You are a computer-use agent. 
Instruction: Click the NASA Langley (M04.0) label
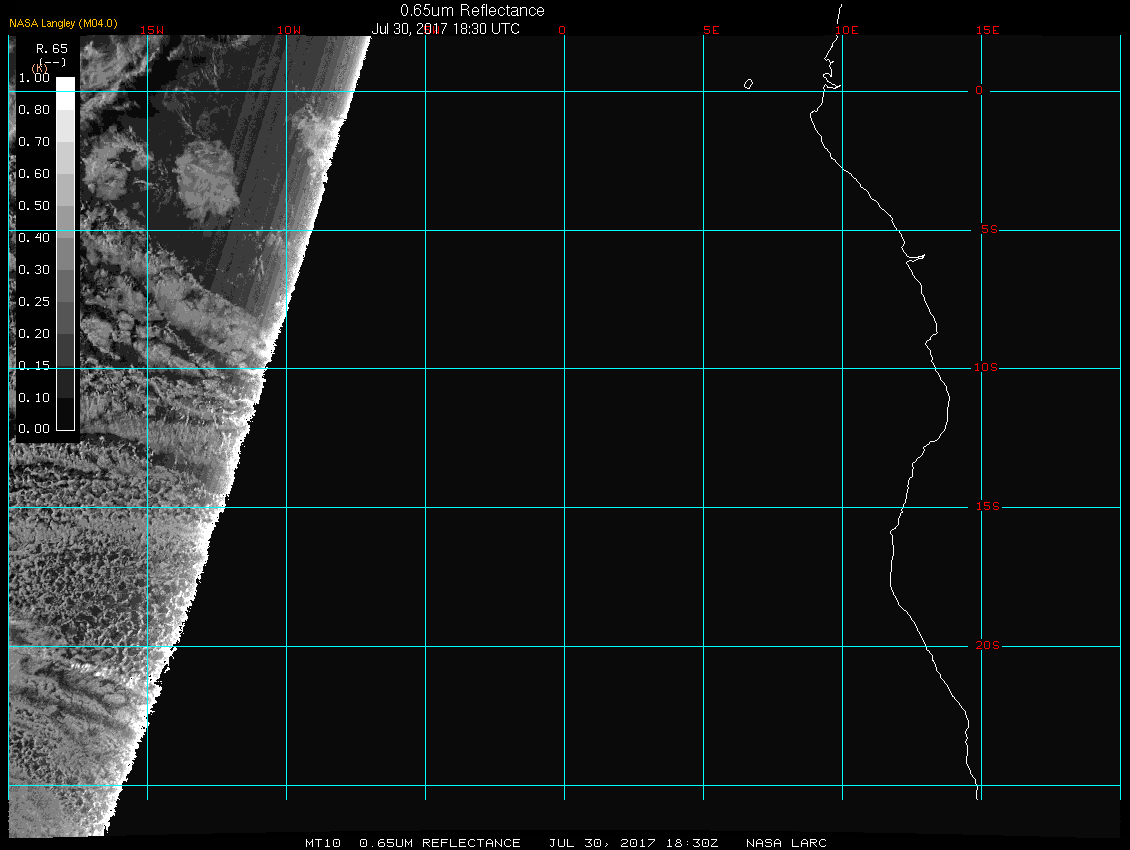pos(63,23)
